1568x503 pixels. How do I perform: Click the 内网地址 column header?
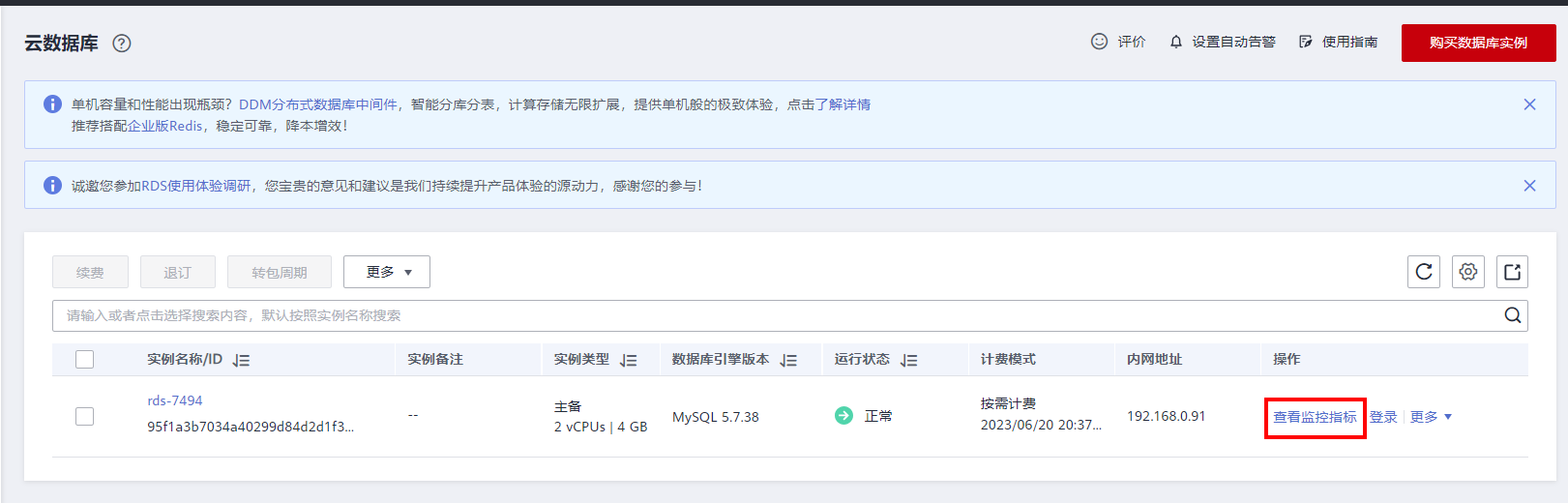1154,359
